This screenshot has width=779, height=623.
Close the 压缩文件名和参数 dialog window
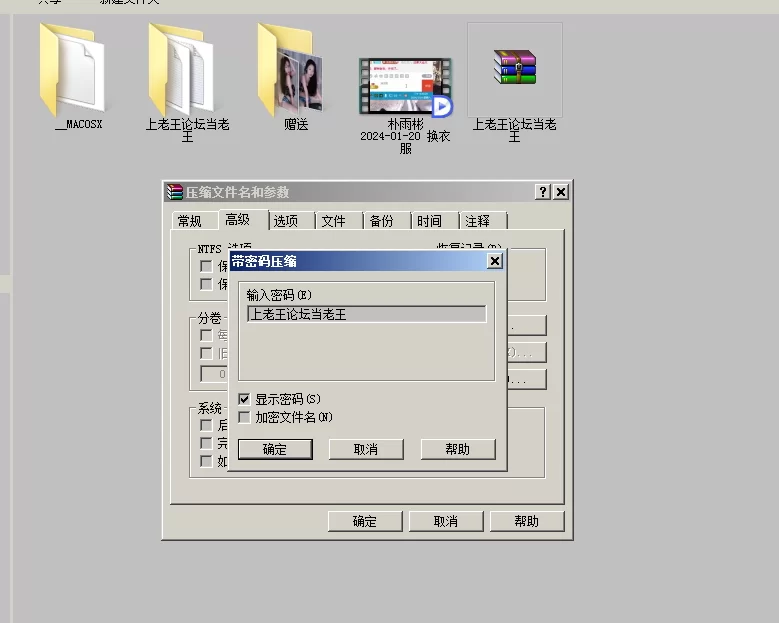point(561,192)
